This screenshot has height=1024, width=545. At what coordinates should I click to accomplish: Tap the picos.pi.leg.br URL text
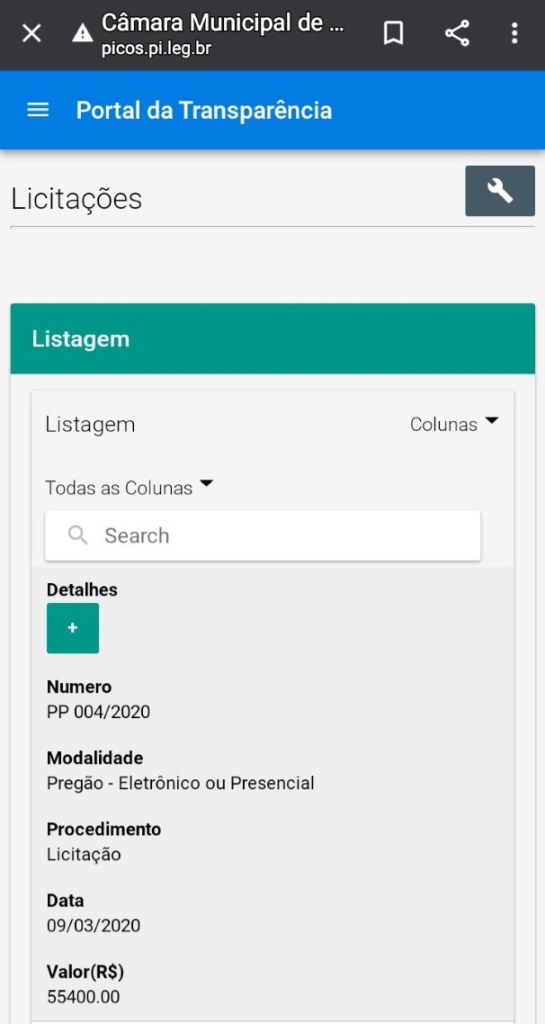[x=156, y=49]
